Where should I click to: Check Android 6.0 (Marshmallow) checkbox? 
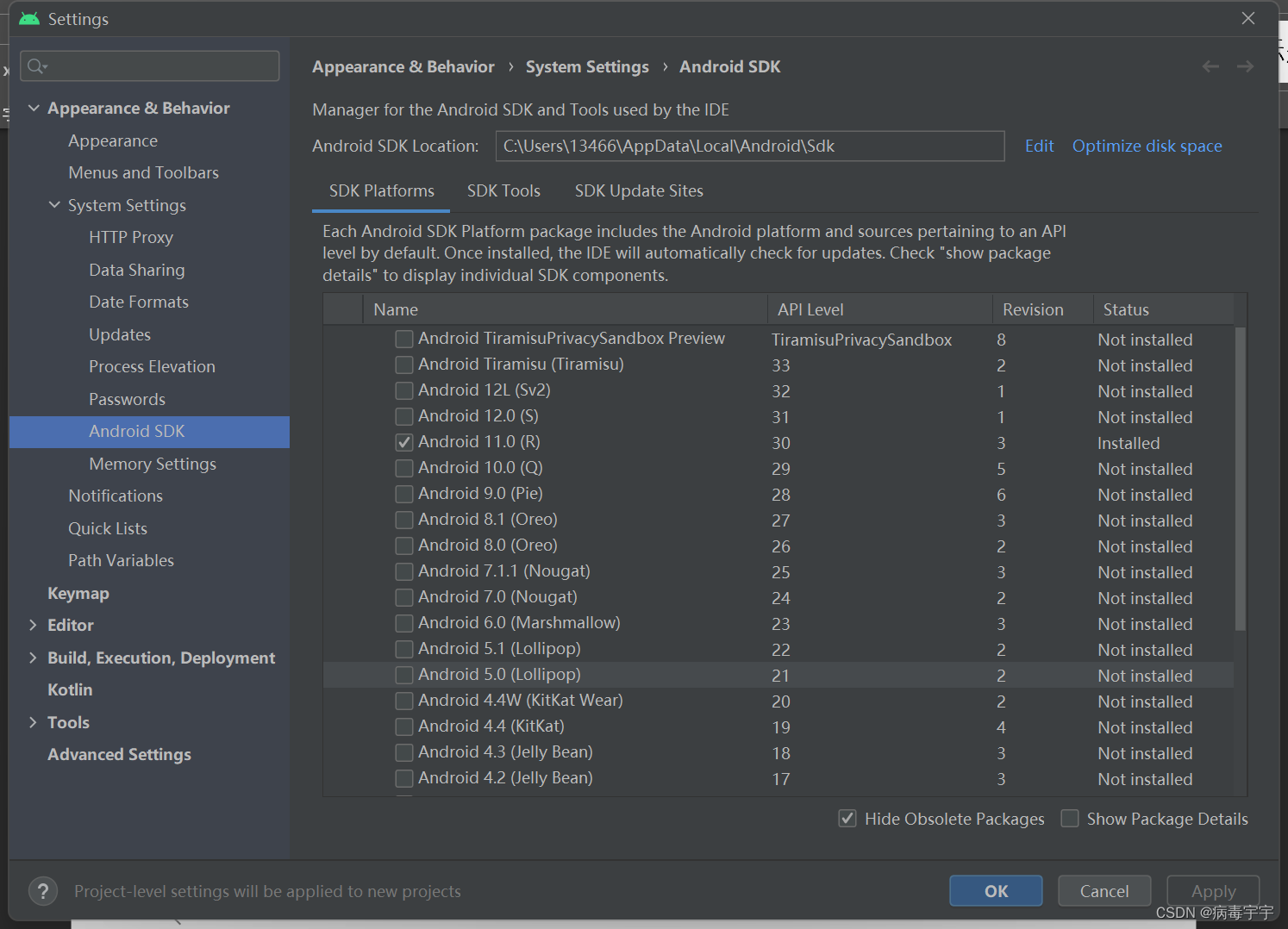pyautogui.click(x=403, y=623)
